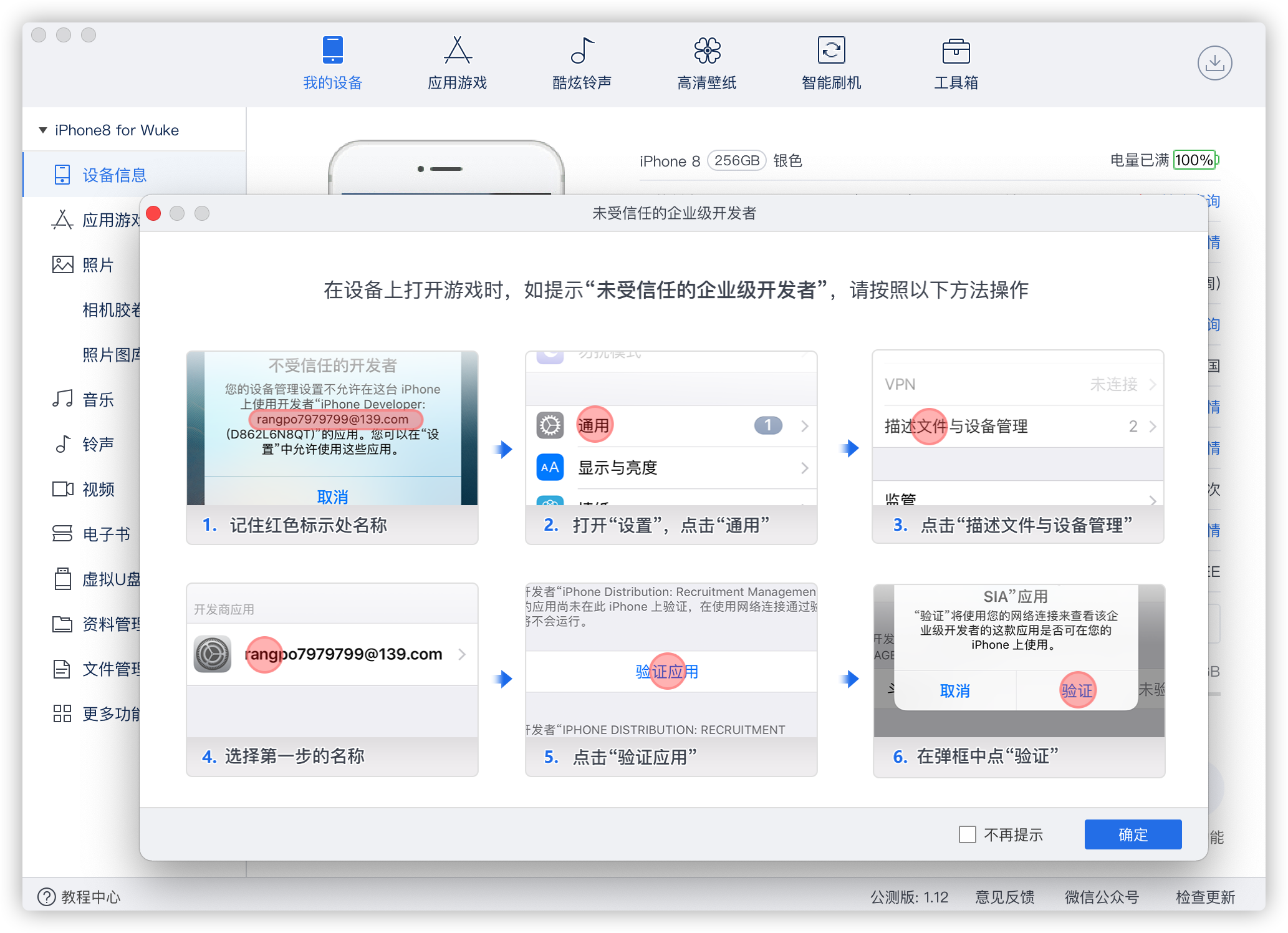Screen dimensions: 1288x933
Task: Check the 不再提示 checkbox
Action: click(x=967, y=834)
